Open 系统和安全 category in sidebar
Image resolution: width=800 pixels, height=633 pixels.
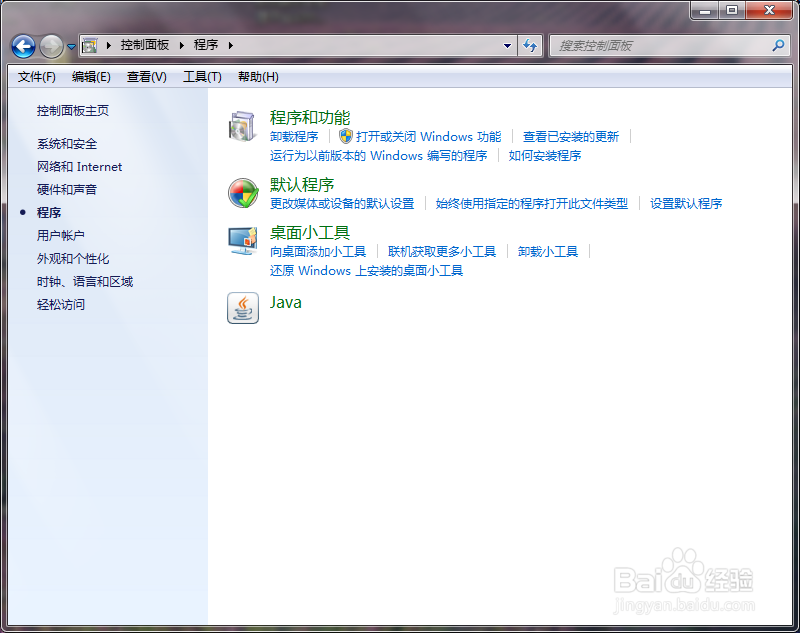(67, 144)
